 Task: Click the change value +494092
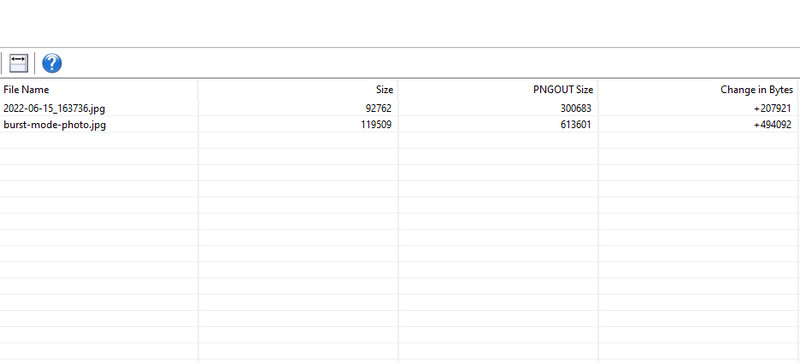772,124
